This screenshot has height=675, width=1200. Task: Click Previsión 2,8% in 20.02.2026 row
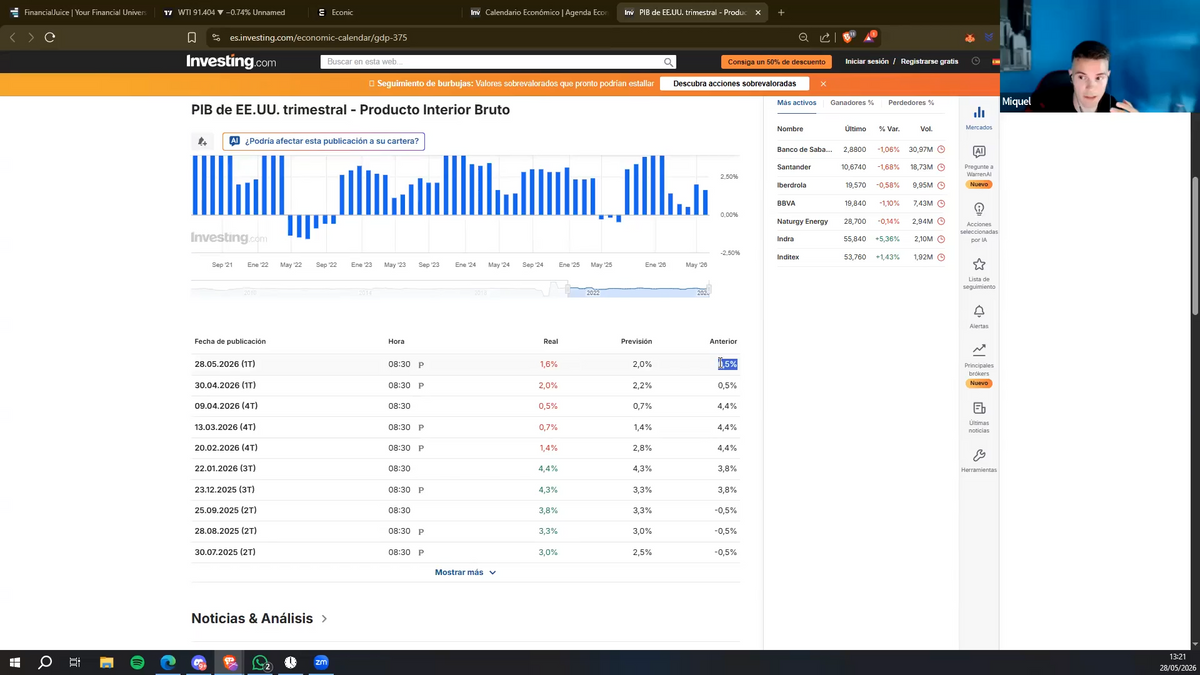pos(642,448)
